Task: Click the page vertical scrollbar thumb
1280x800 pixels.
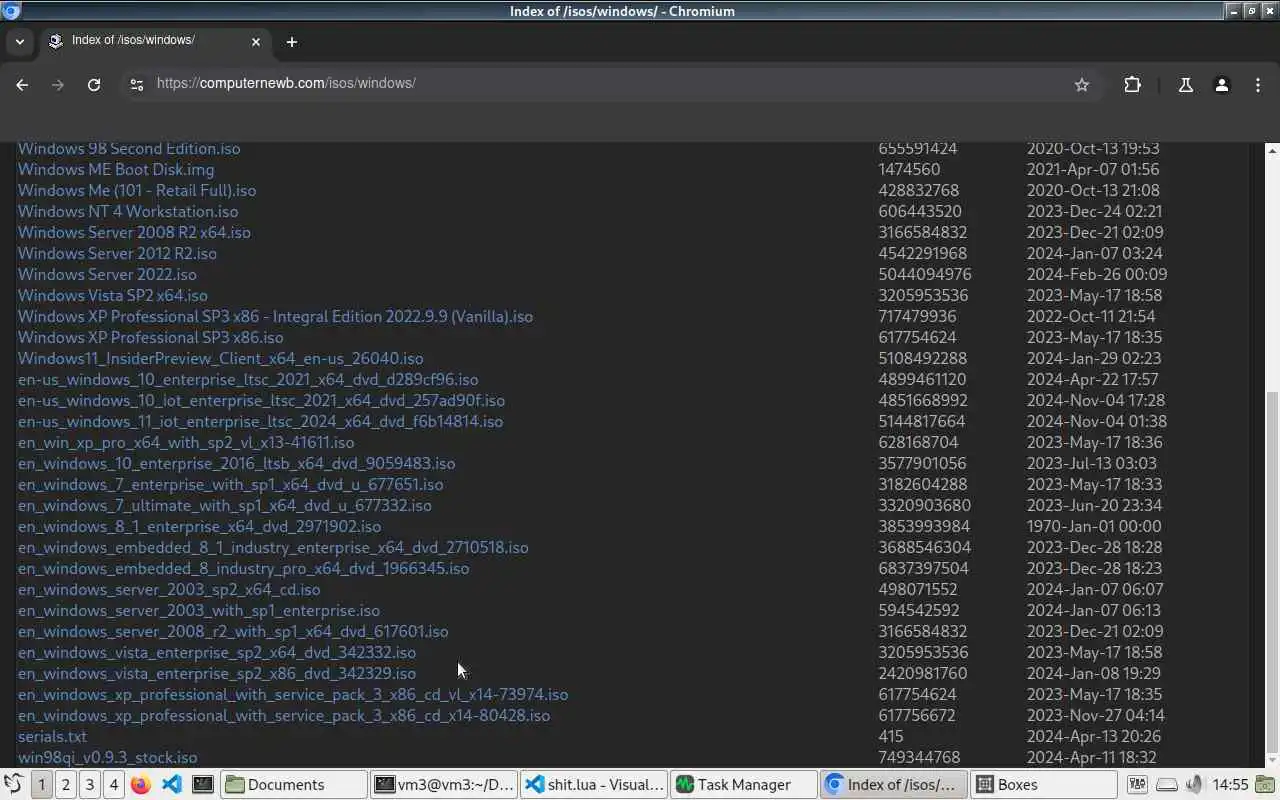Action: click(1271, 570)
